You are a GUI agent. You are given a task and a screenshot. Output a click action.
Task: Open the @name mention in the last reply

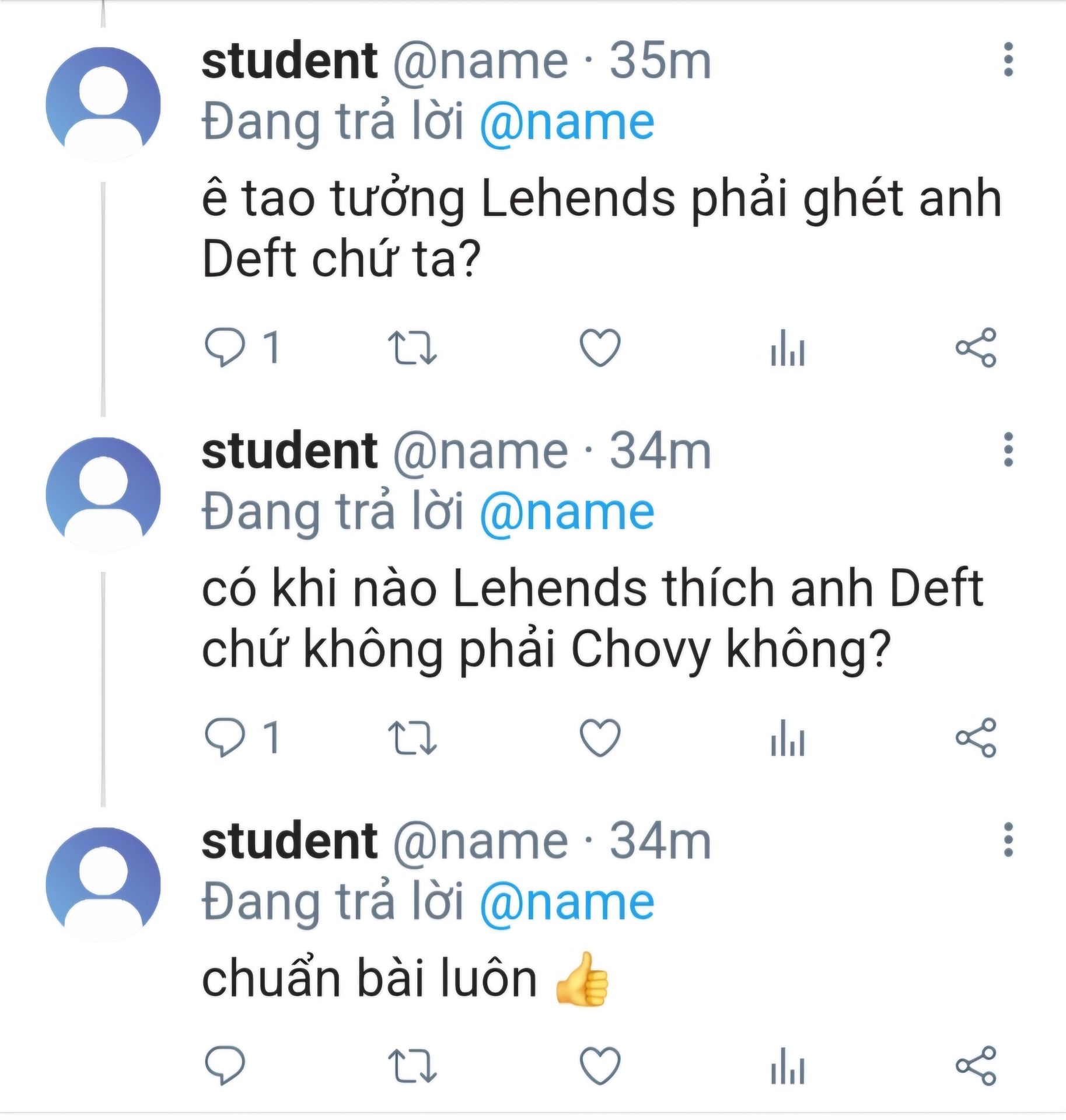(x=567, y=904)
